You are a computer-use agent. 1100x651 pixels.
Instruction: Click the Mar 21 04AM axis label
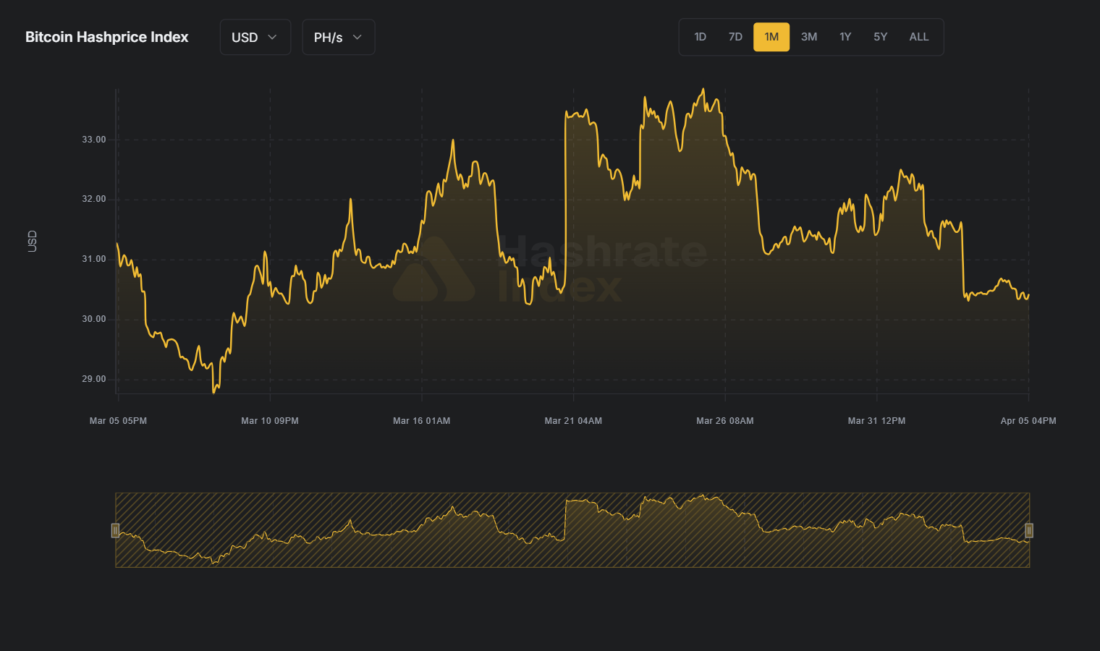point(573,421)
